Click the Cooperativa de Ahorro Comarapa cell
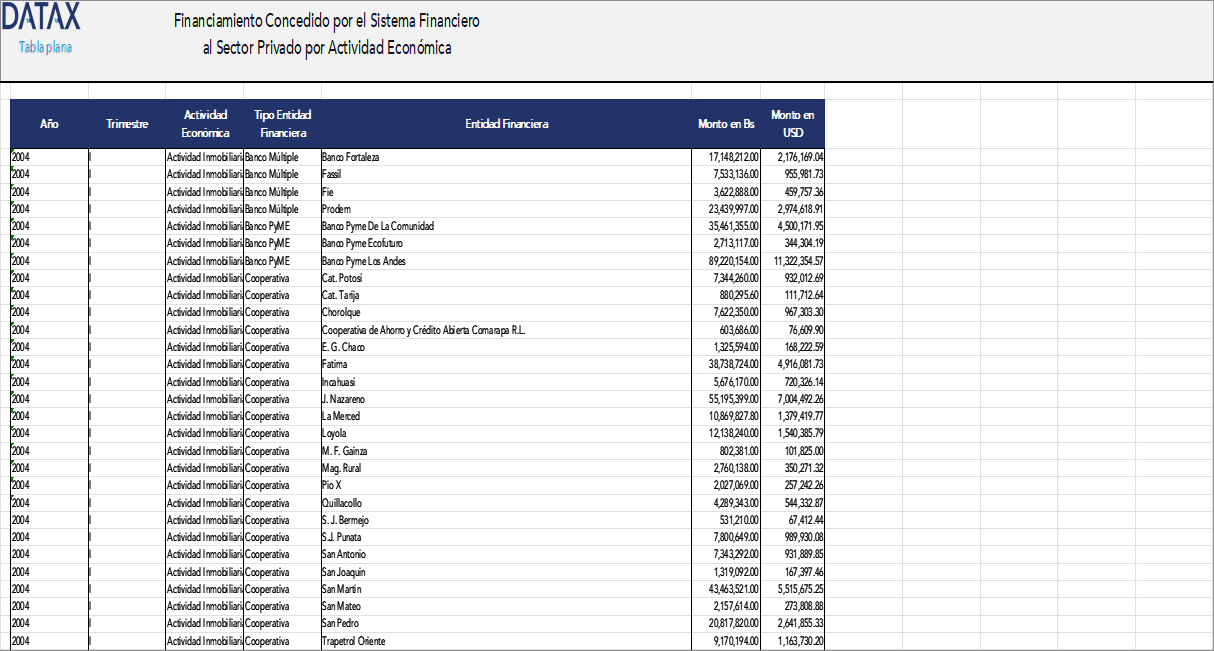1214x651 pixels. (423, 330)
